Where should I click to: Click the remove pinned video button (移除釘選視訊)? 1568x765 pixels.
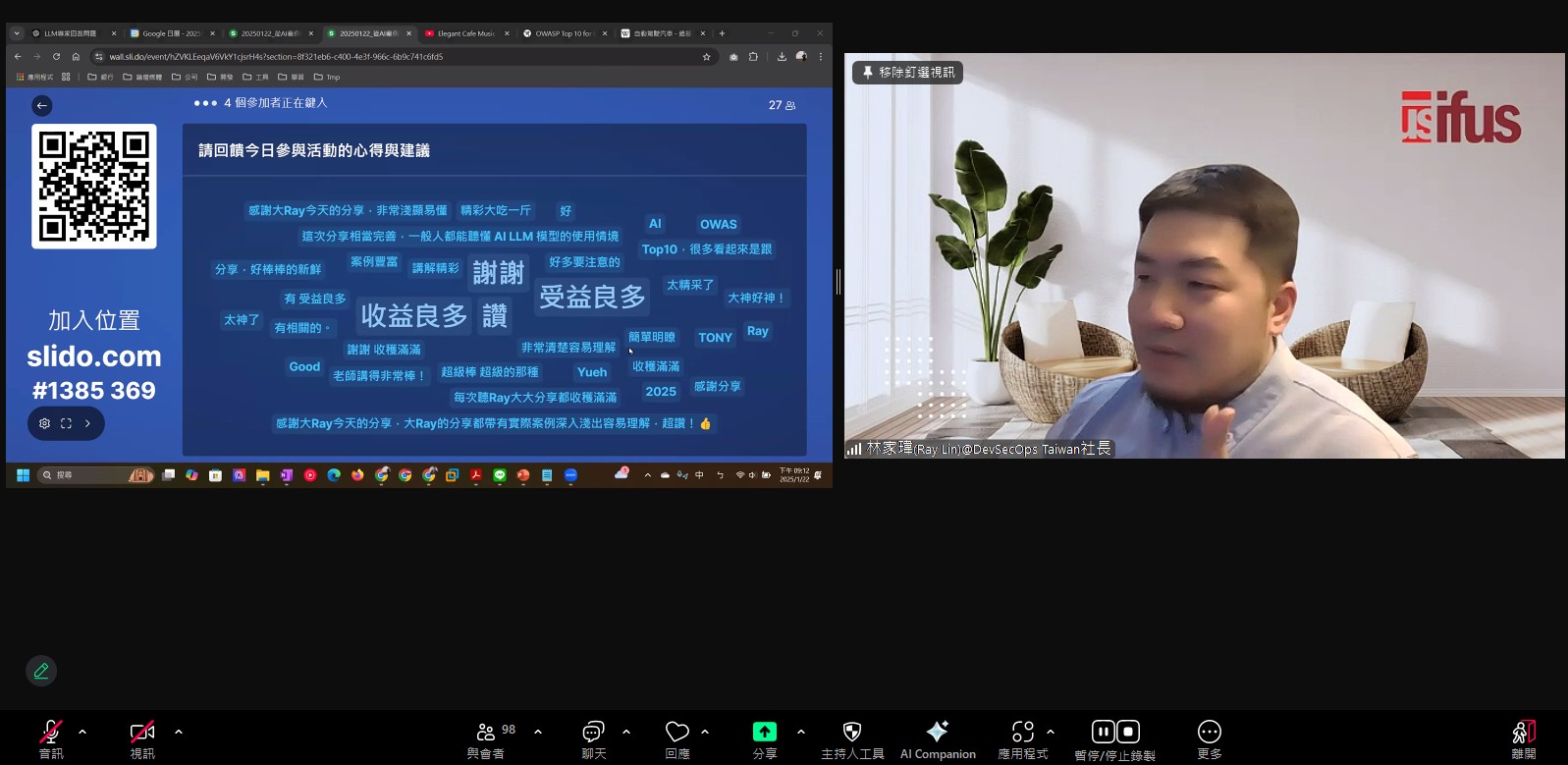[907, 73]
